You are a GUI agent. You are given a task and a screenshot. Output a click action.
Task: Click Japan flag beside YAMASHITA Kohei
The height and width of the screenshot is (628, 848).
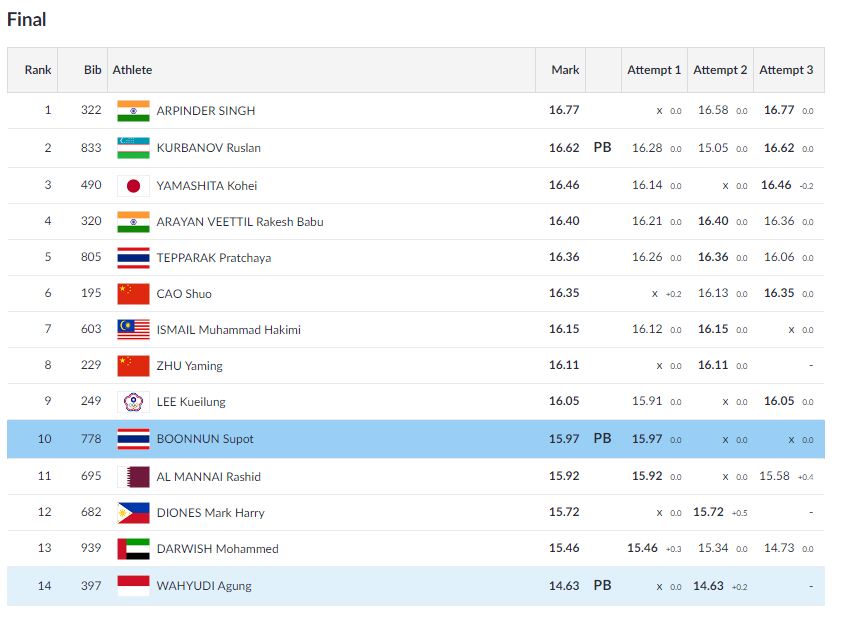coord(133,186)
